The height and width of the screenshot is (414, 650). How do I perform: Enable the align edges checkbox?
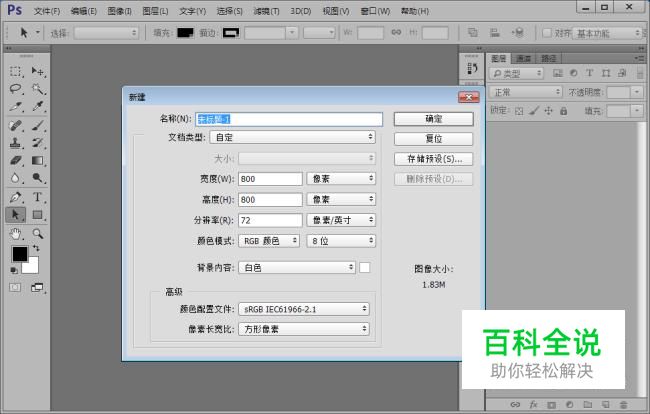point(547,33)
